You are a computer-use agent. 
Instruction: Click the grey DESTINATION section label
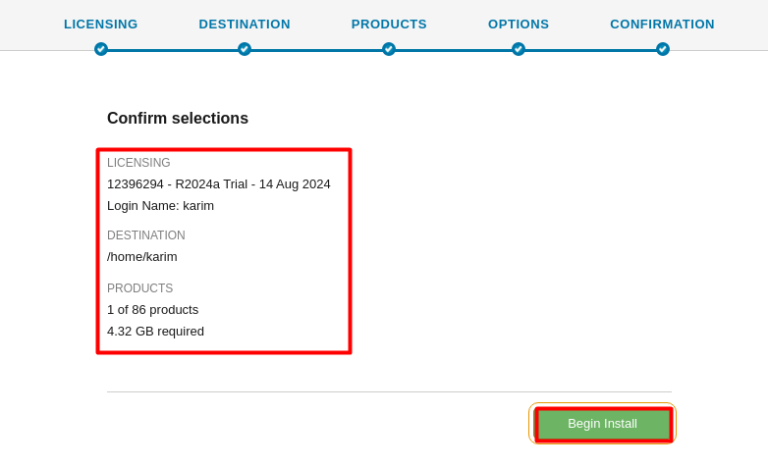[x=146, y=236]
